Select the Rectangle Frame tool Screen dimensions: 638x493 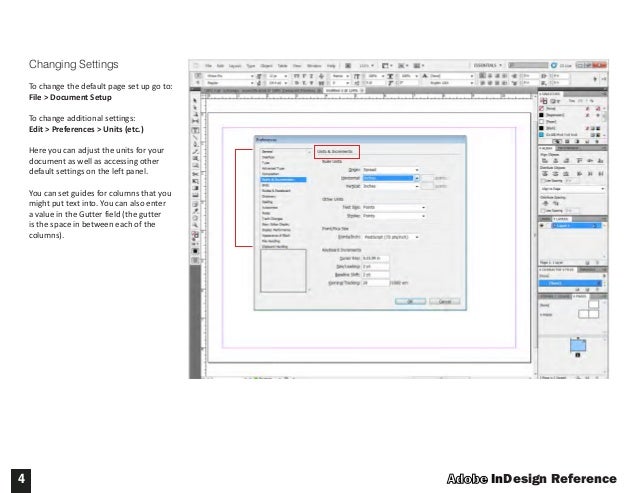195,159
